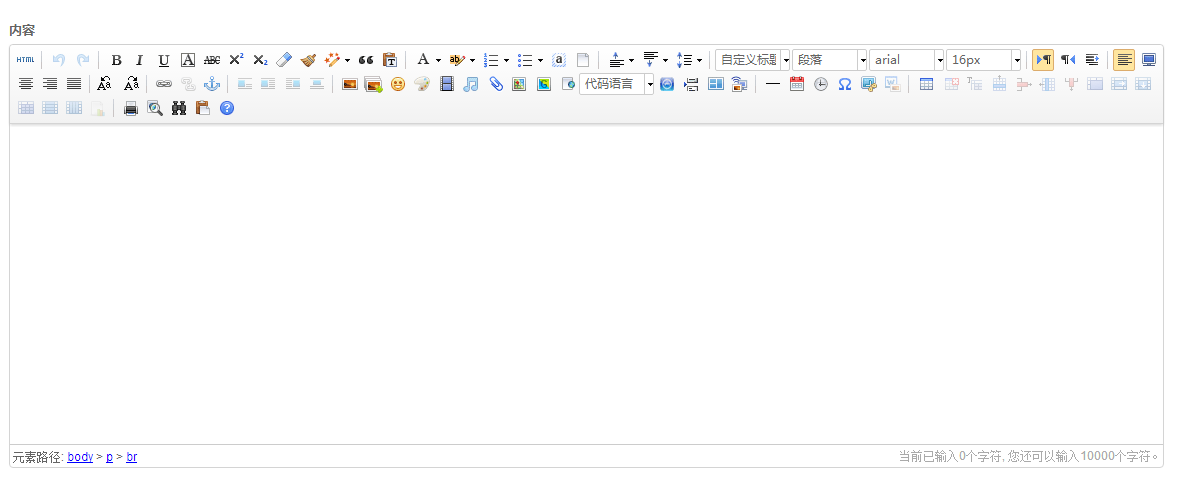1177x481 pixels.
Task: Click the body link in element path
Action: coord(80,457)
